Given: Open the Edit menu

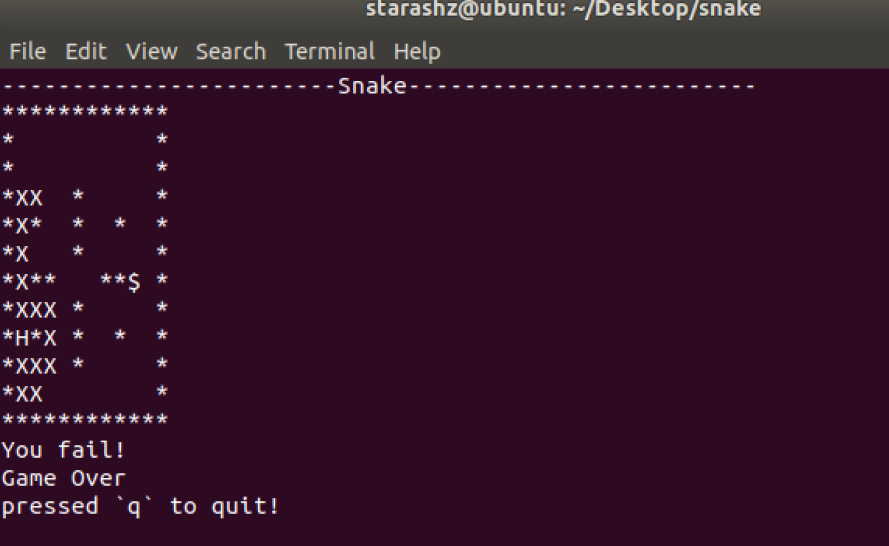Looking at the screenshot, I should pyautogui.click(x=86, y=52).
